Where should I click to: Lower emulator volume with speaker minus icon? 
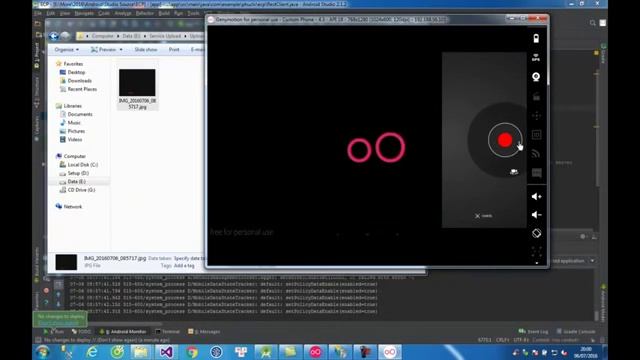pyautogui.click(x=536, y=215)
